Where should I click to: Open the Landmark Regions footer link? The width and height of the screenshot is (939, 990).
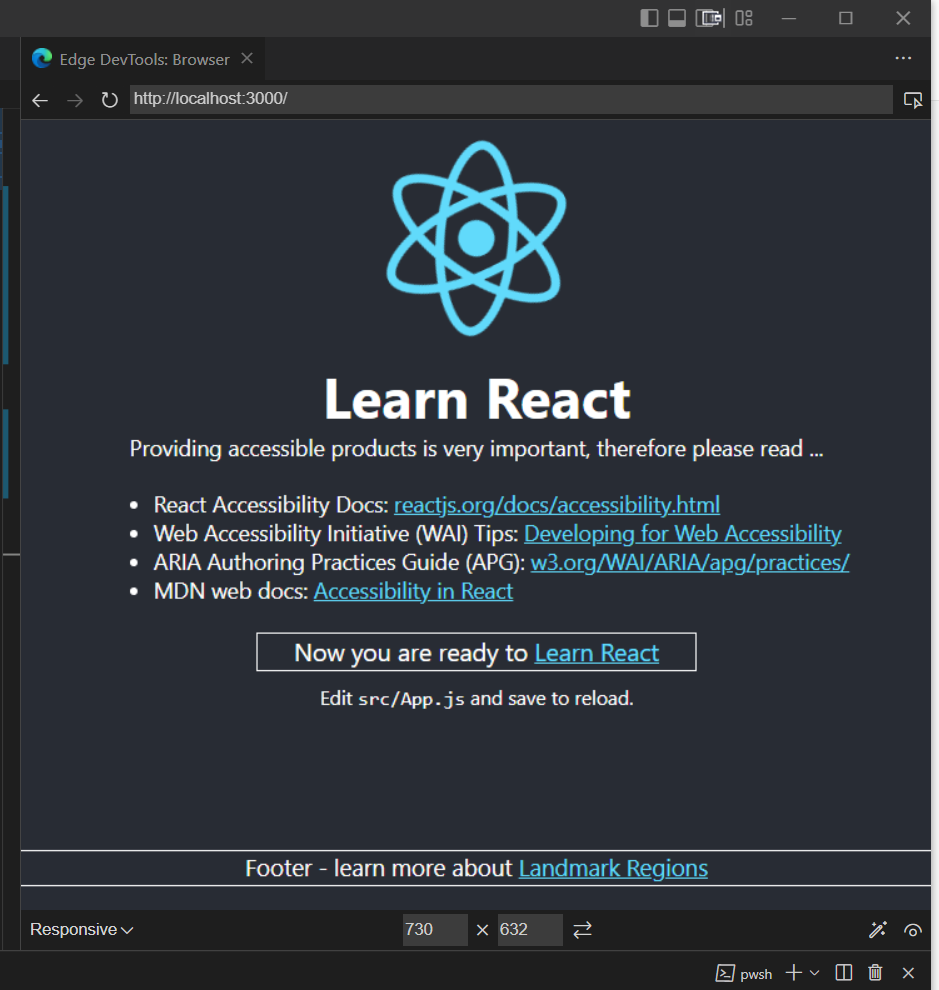coord(613,868)
